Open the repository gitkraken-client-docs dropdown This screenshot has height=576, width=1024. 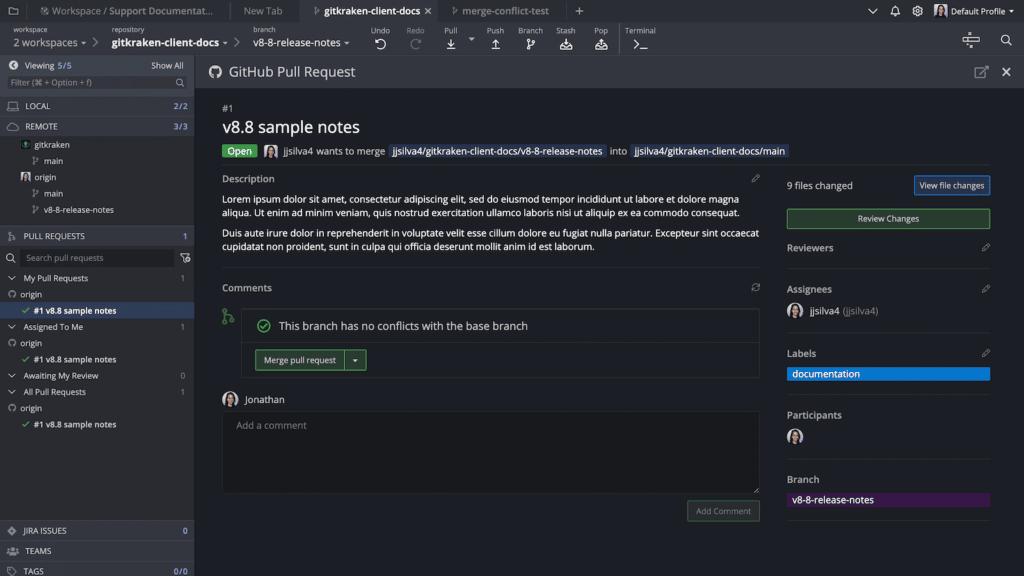pyautogui.click(x=169, y=42)
